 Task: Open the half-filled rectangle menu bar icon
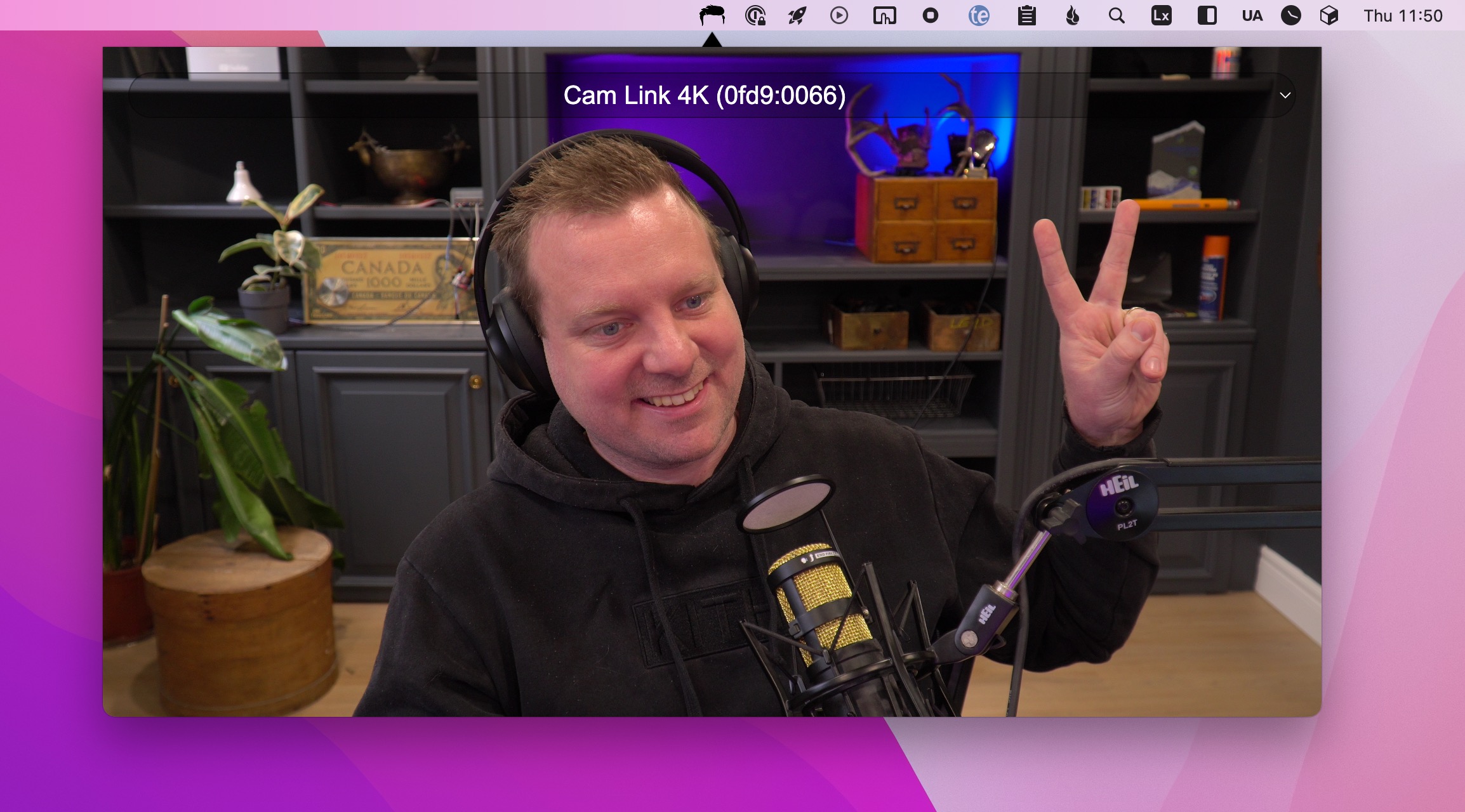[x=1207, y=15]
